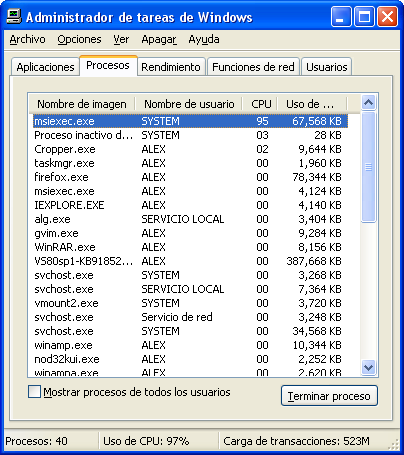The image size is (404, 455).
Task: Select the firefox.exe process row
Action: (190, 177)
